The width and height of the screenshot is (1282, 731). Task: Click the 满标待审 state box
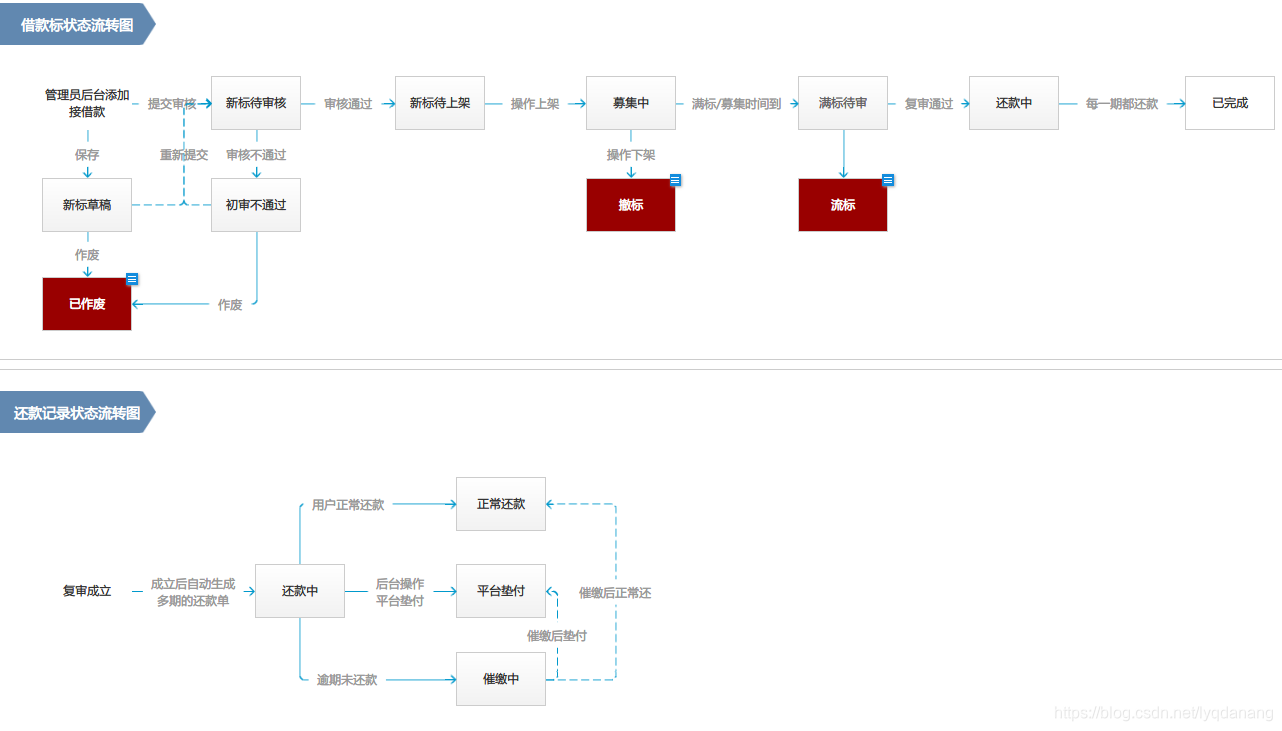click(843, 103)
